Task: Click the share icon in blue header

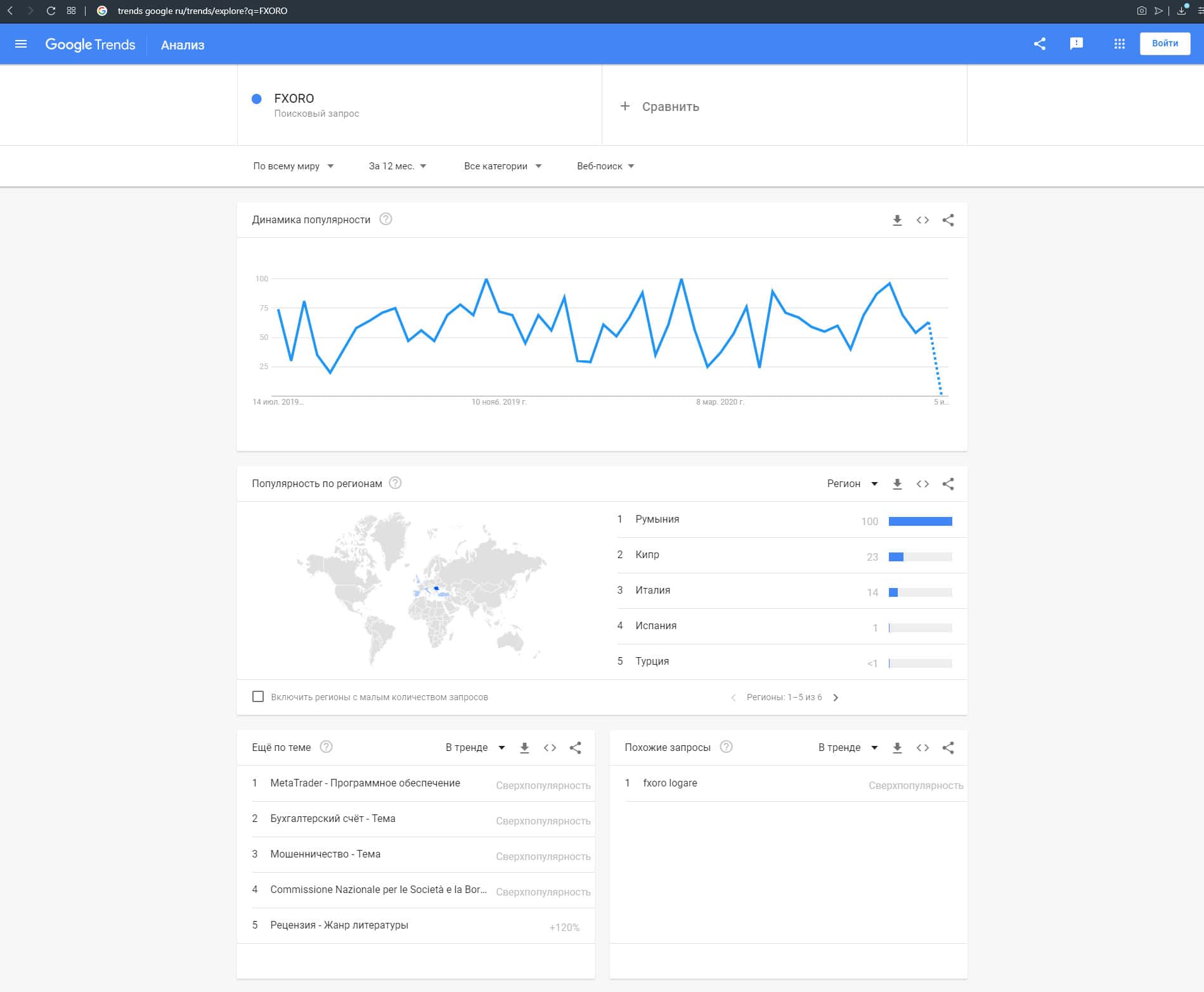Action: tap(1039, 44)
